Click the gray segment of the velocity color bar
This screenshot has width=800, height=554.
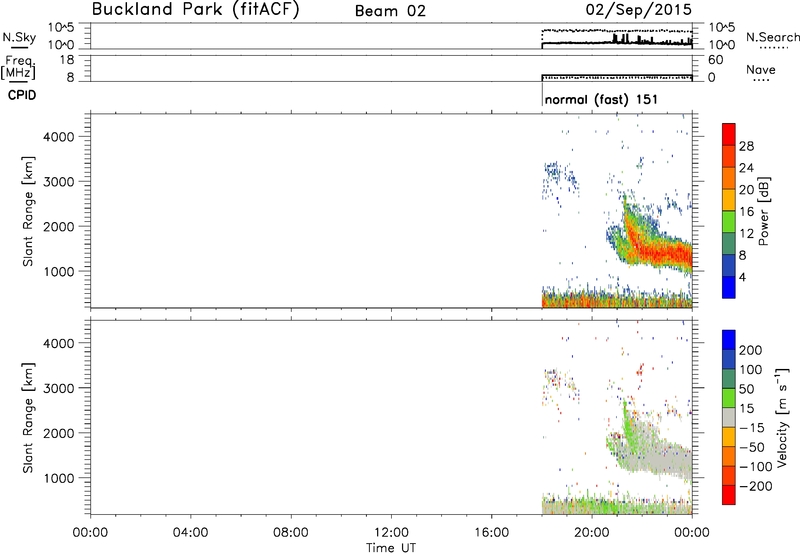pos(729,417)
